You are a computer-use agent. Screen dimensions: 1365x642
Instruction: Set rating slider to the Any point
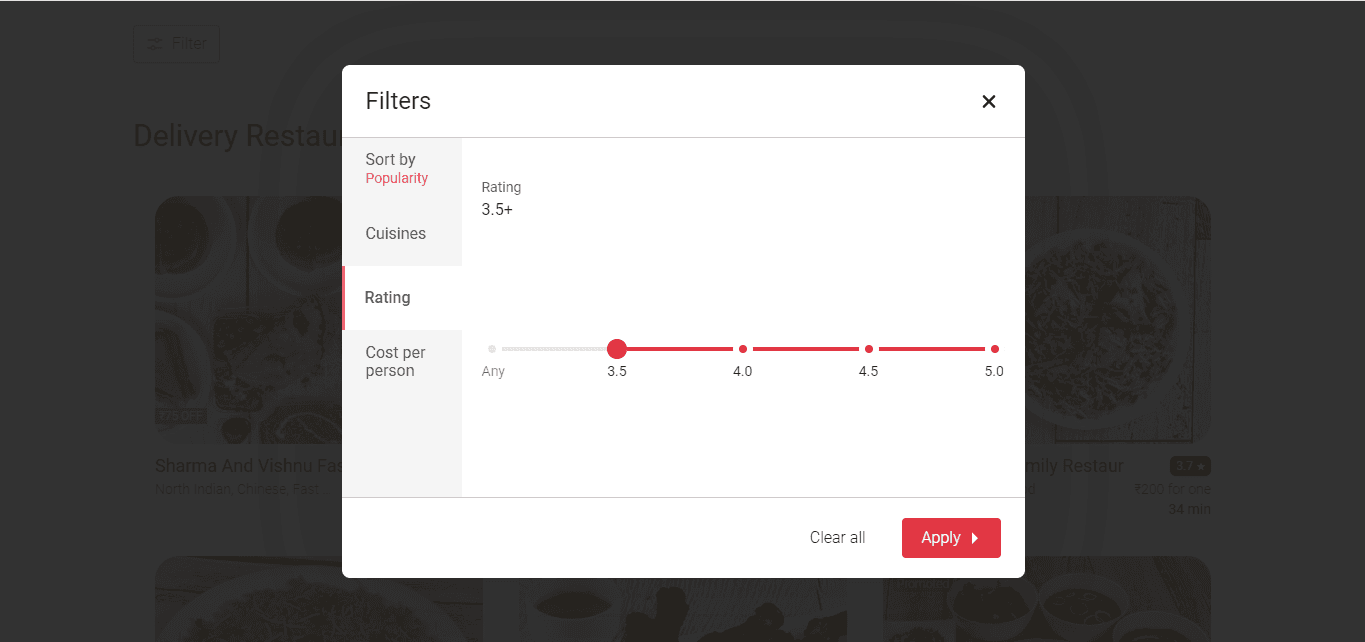tap(492, 349)
